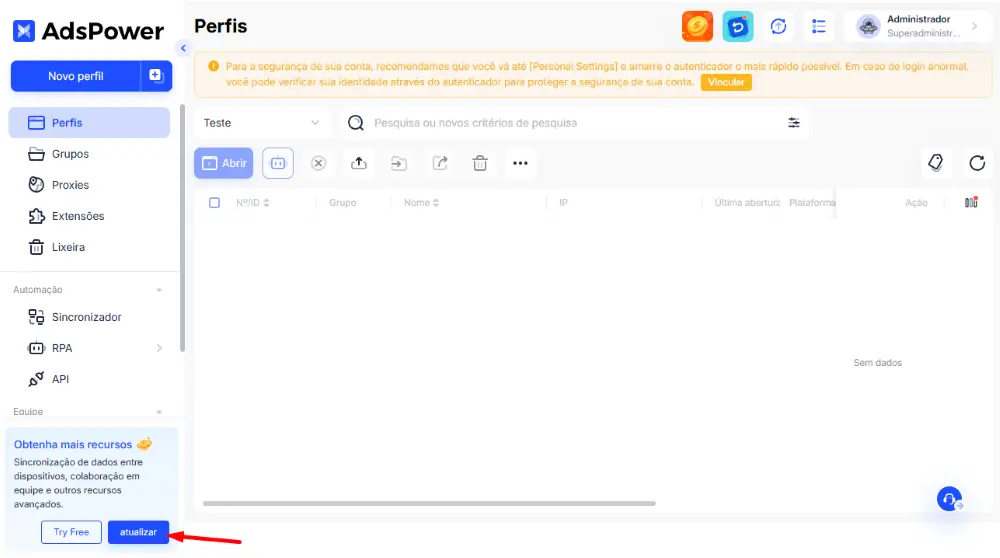Open the Sincronizador item
This screenshot has width=1000, height=558.
pos(89,317)
